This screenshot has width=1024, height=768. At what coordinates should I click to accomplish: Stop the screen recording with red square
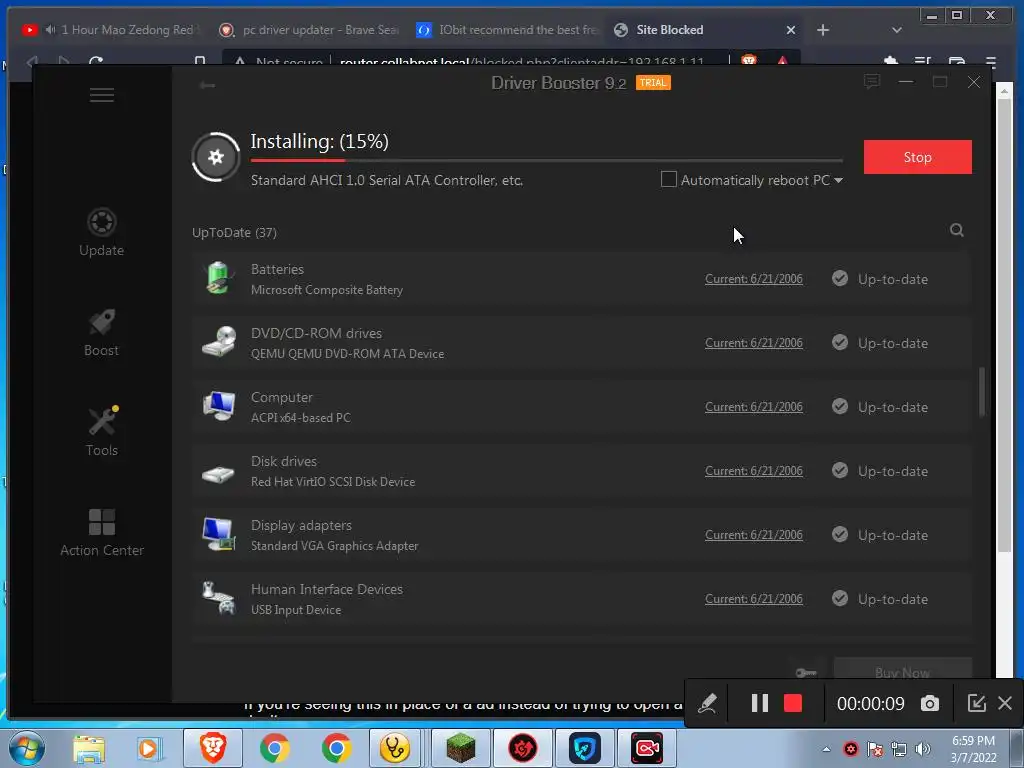tap(793, 703)
